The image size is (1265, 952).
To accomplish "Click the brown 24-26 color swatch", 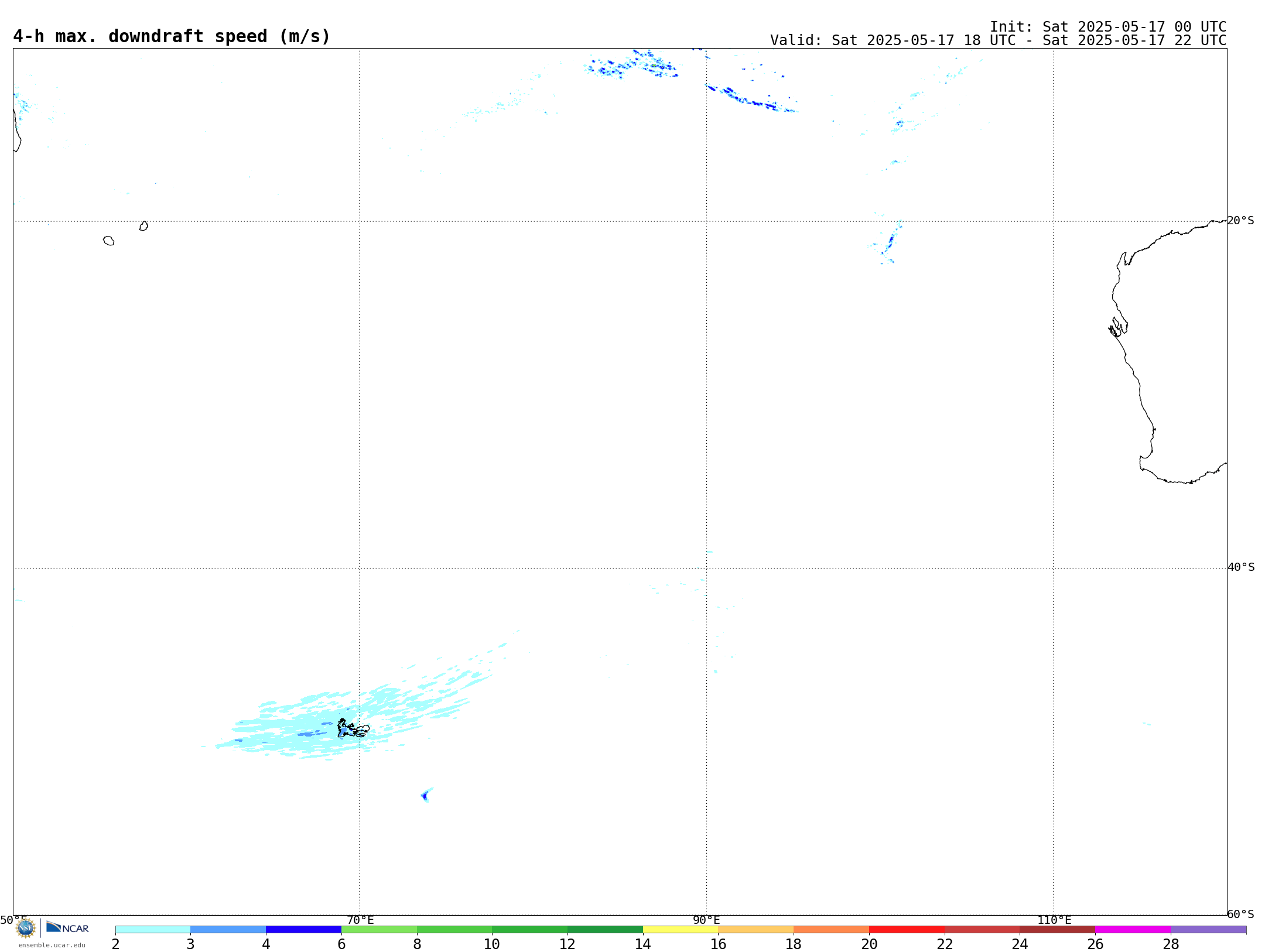I will (1057, 929).
